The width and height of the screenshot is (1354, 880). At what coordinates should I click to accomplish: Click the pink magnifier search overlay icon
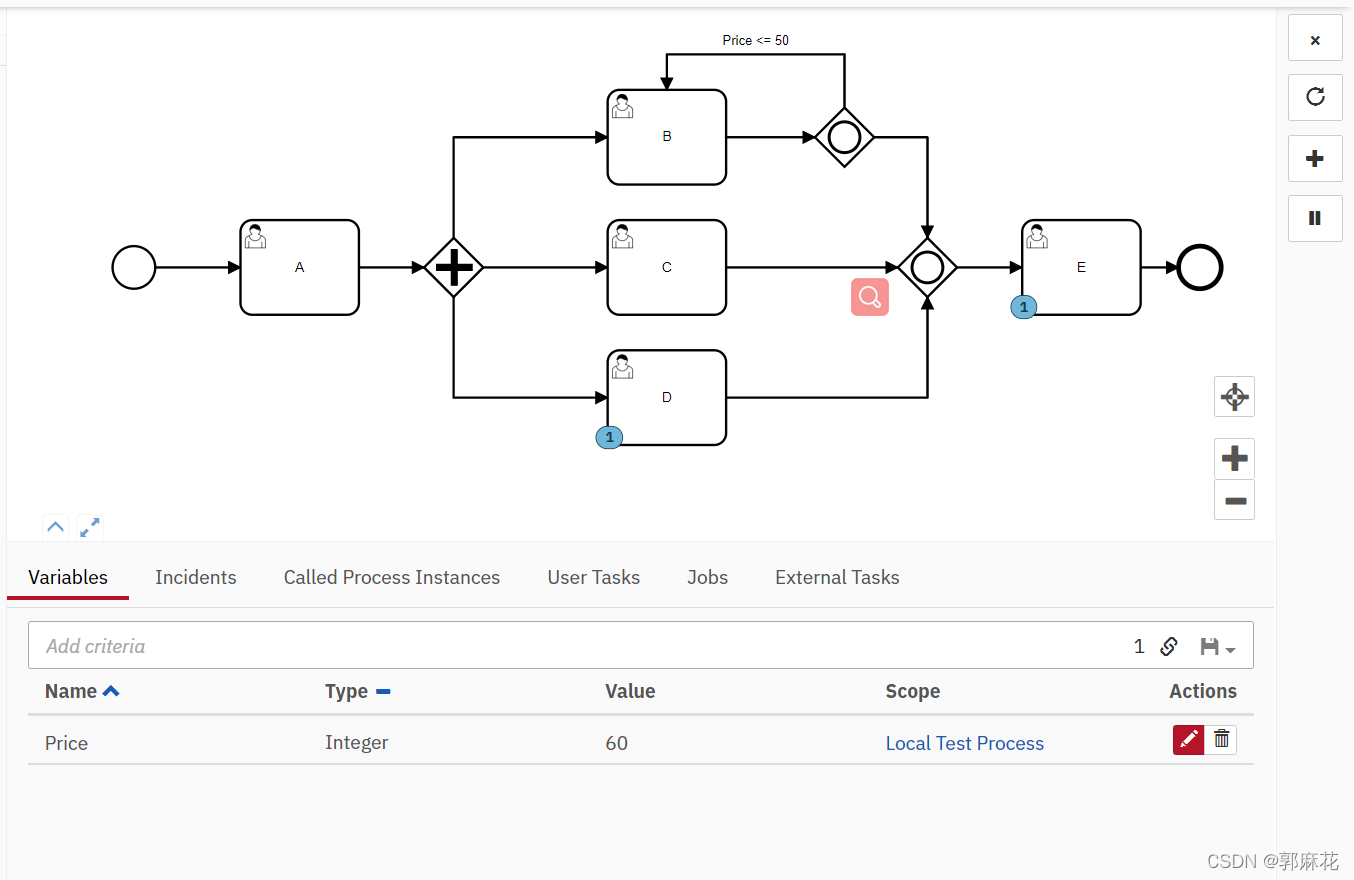(870, 297)
